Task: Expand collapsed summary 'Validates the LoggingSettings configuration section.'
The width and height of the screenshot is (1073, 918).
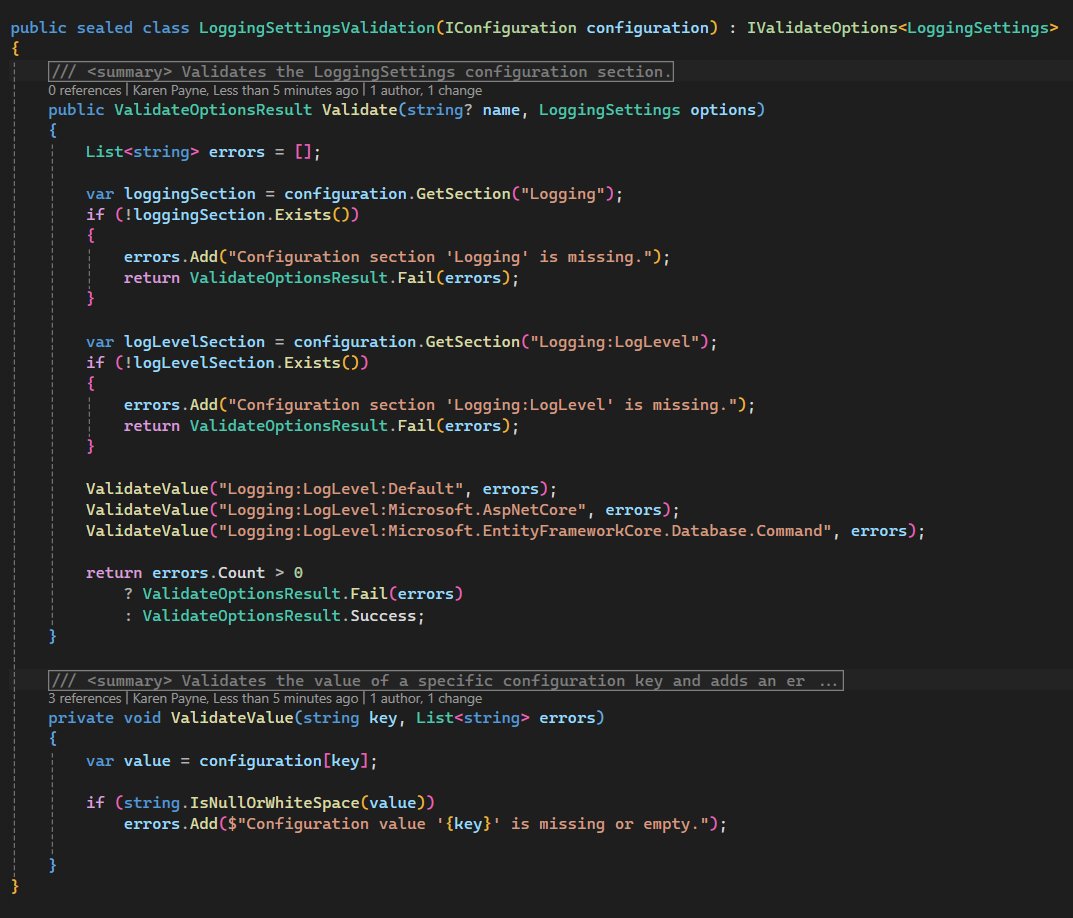Action: tap(361, 72)
